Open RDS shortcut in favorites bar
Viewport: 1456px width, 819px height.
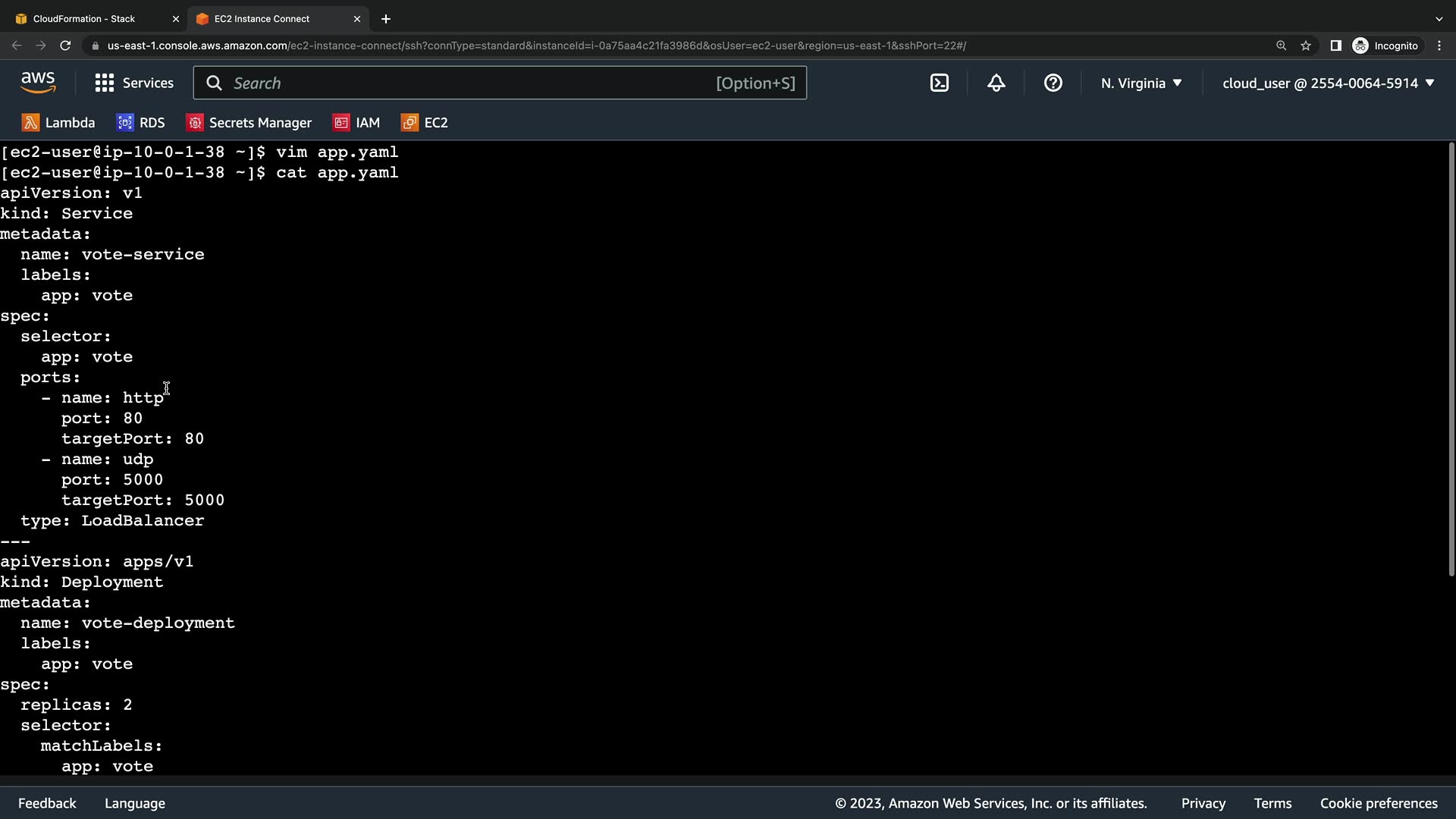point(141,123)
